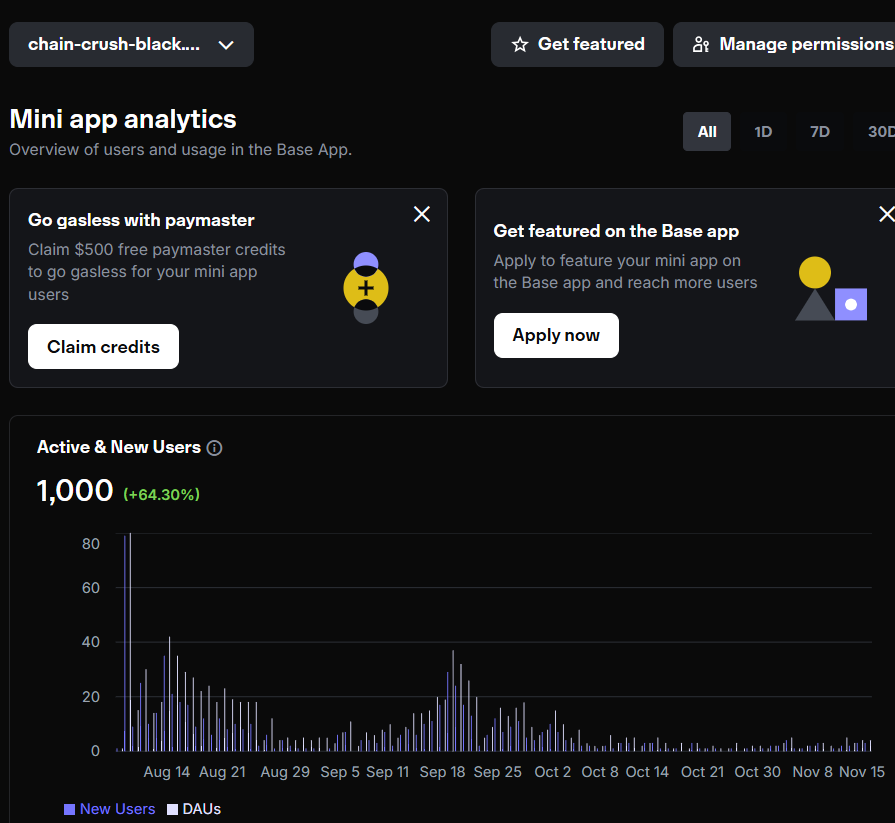Click the Oct 30 axis label
895x823 pixels.
pos(757,772)
